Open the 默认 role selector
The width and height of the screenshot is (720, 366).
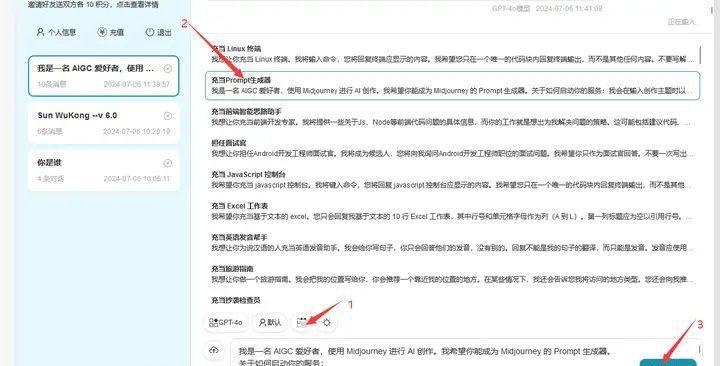pos(270,322)
